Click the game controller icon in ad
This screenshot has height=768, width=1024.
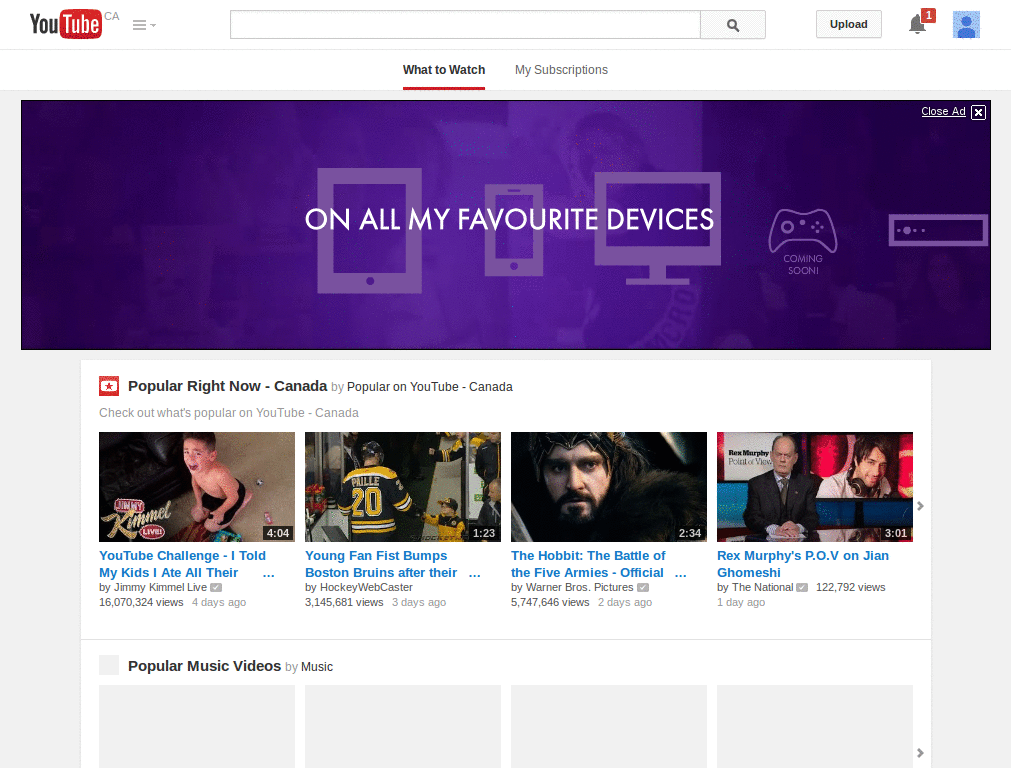pyautogui.click(x=803, y=231)
